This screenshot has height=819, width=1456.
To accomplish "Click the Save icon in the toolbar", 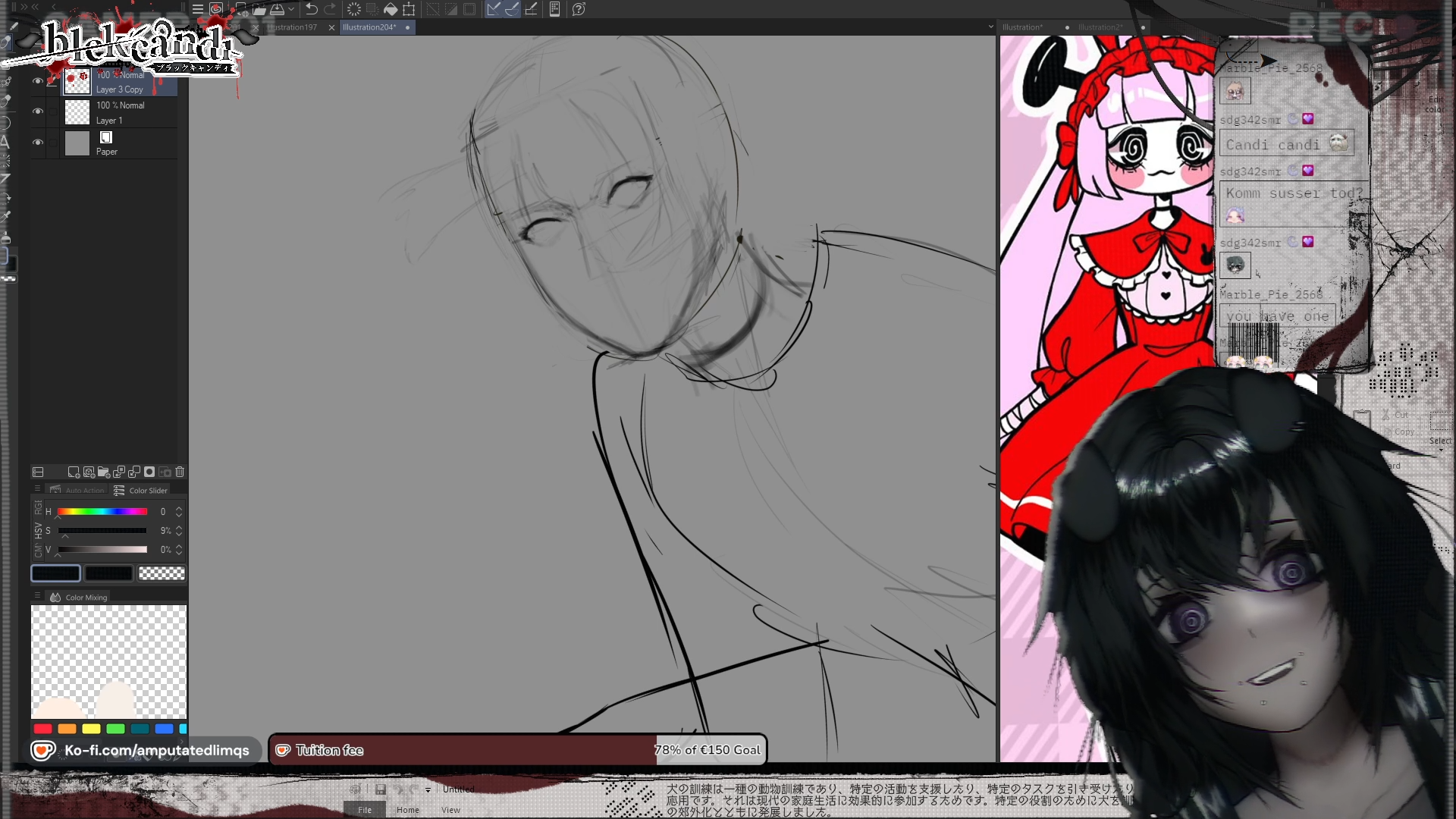I will [x=278, y=9].
